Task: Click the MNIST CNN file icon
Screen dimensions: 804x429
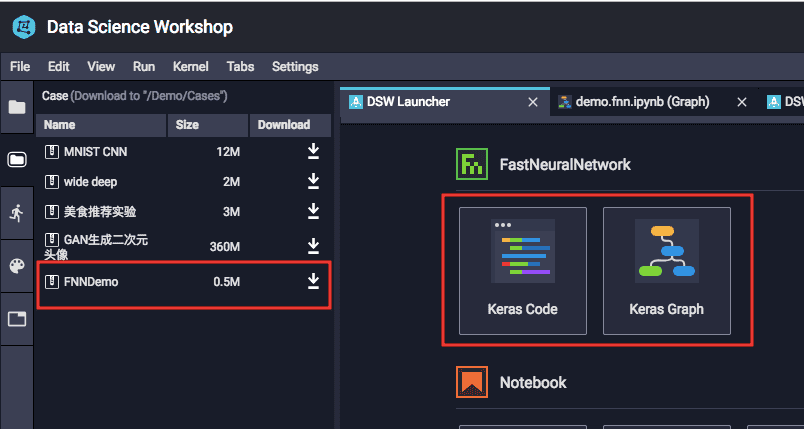Action: point(51,152)
